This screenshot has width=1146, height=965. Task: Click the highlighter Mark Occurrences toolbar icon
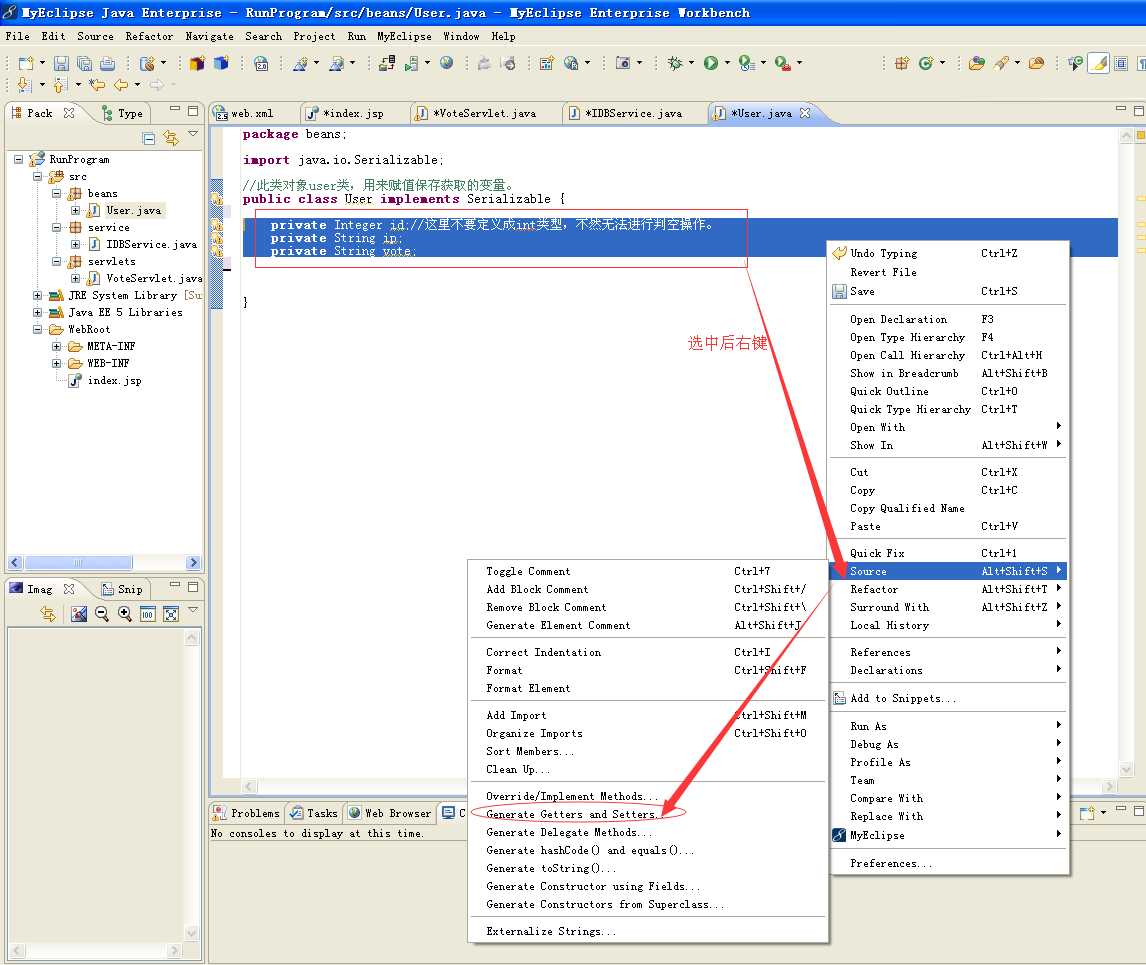pos(1098,64)
